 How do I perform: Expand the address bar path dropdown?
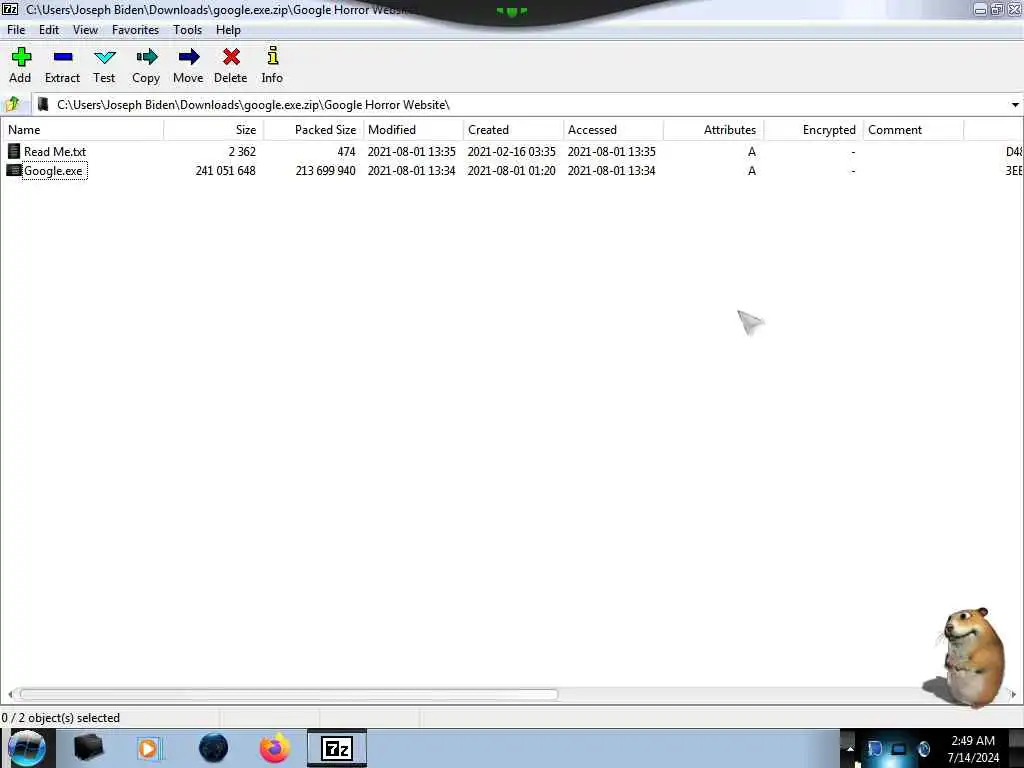point(1015,104)
